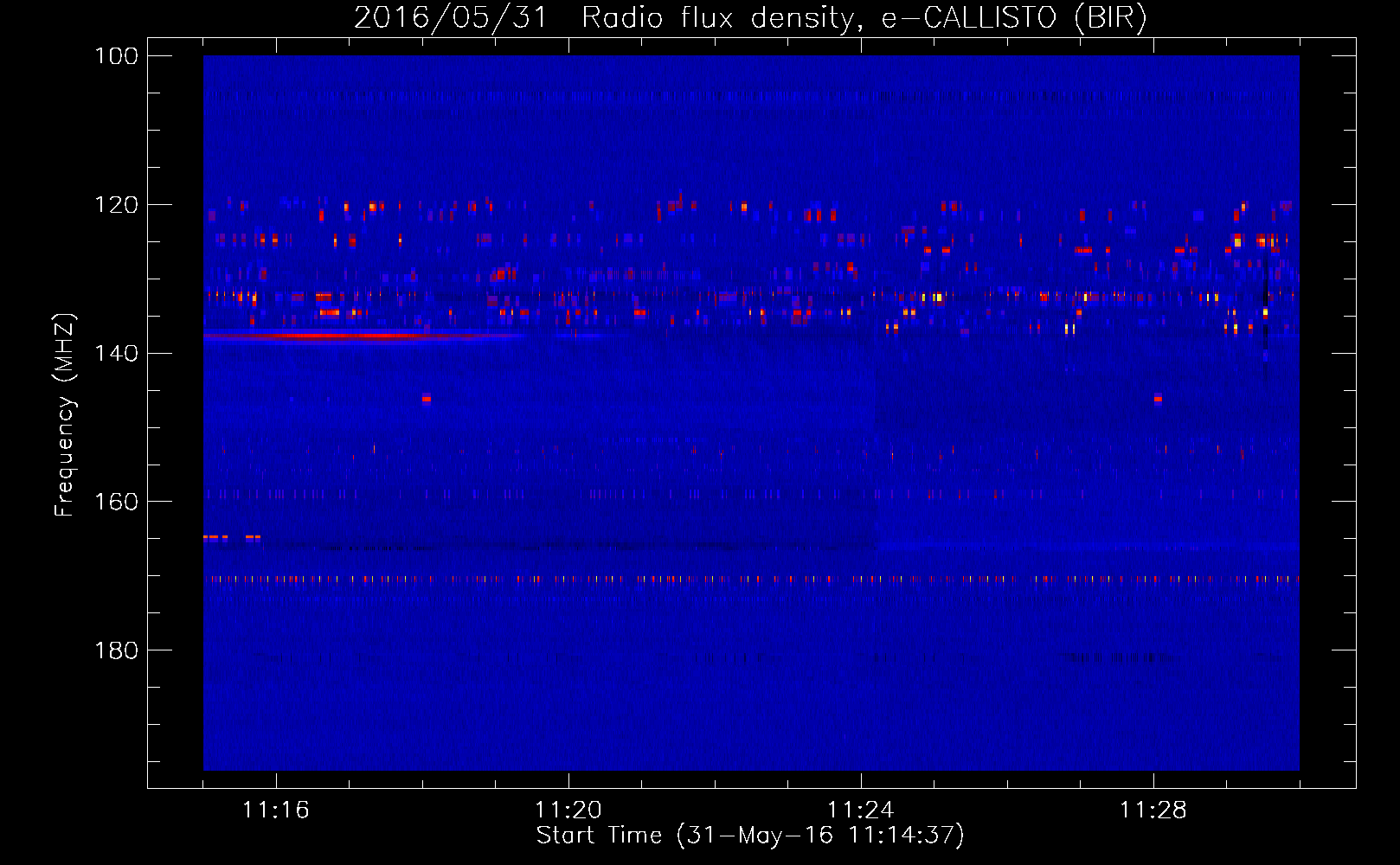1400x865 pixels.
Task: Click the 11:20 time tick label
Action: (568, 811)
